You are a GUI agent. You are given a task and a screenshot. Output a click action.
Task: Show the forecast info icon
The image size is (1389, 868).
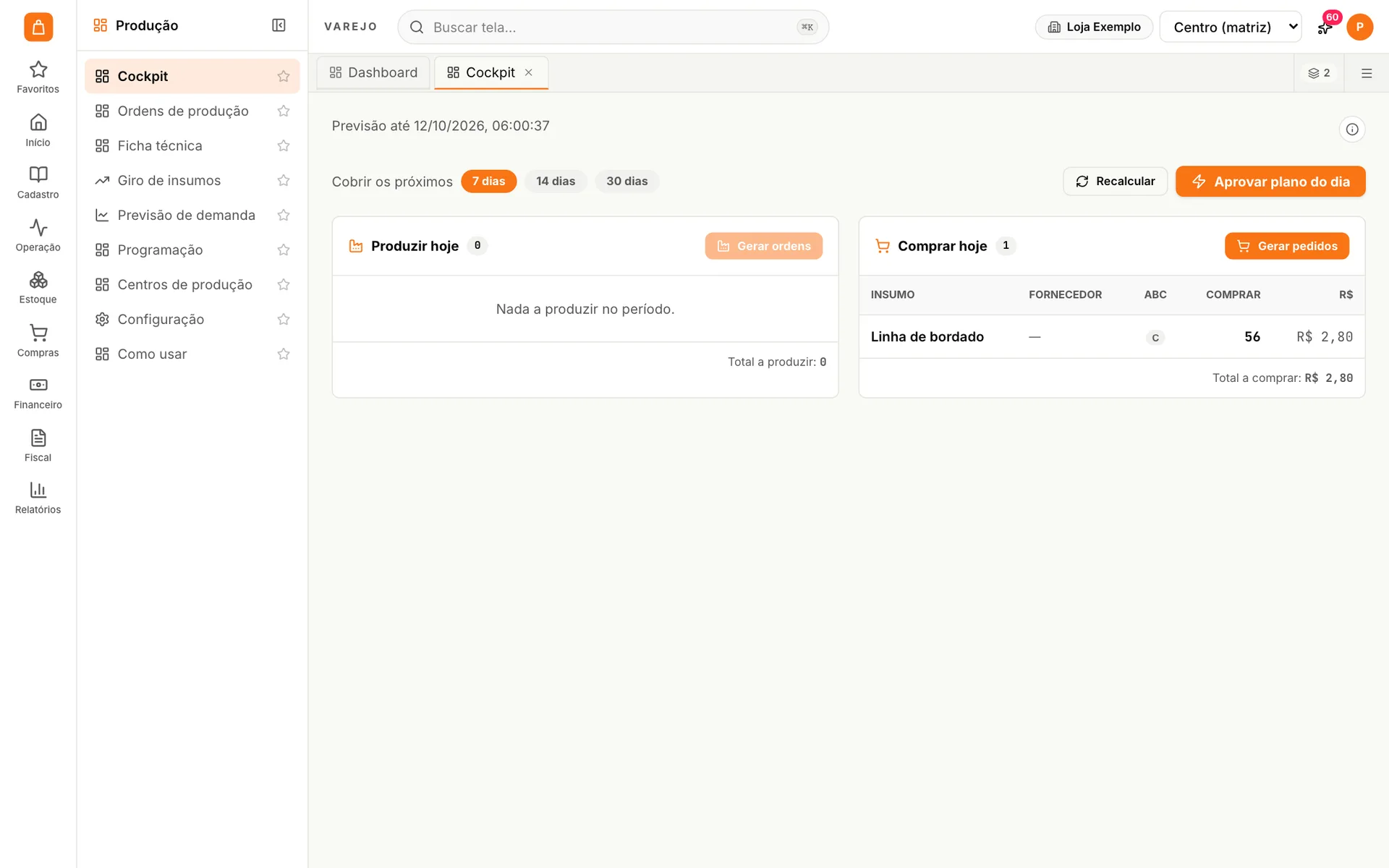(1351, 129)
